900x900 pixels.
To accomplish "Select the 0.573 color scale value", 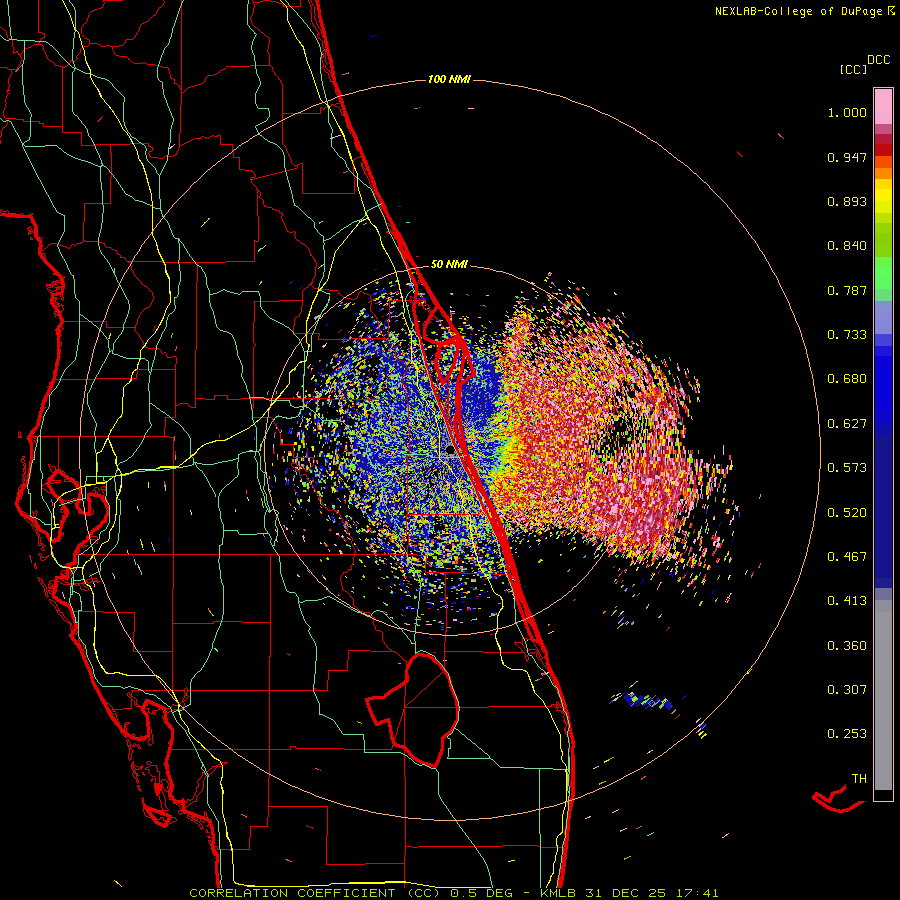I will point(847,468).
